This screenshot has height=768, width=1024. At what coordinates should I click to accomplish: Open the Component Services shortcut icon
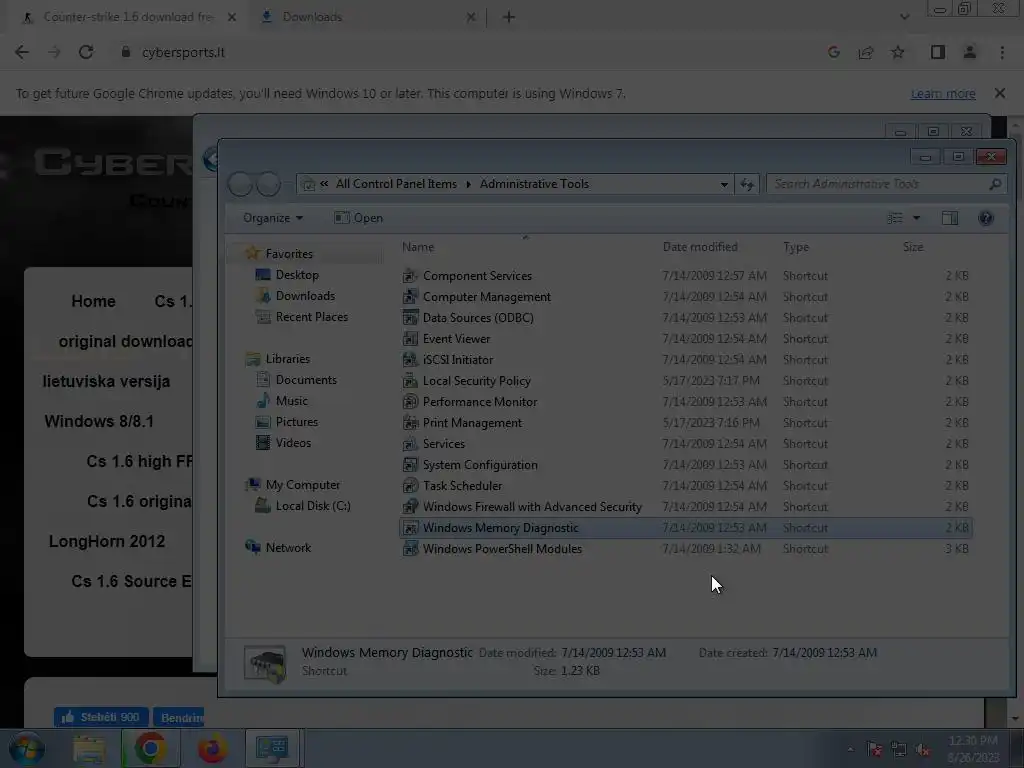410,276
